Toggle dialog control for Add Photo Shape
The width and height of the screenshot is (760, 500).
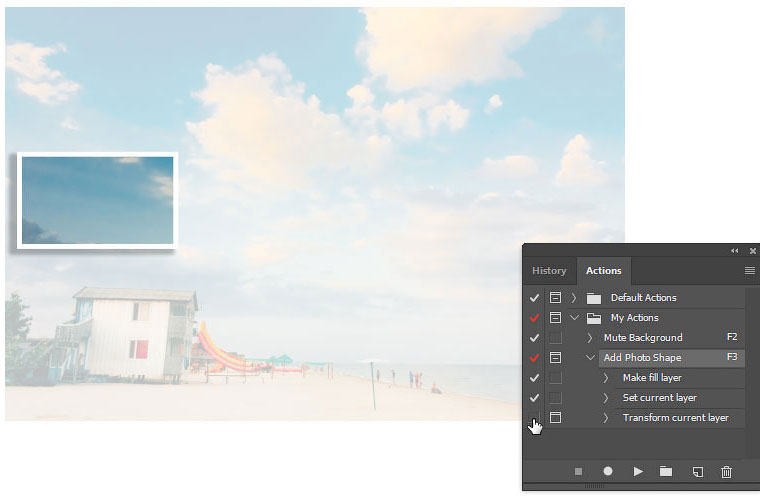[x=555, y=358]
